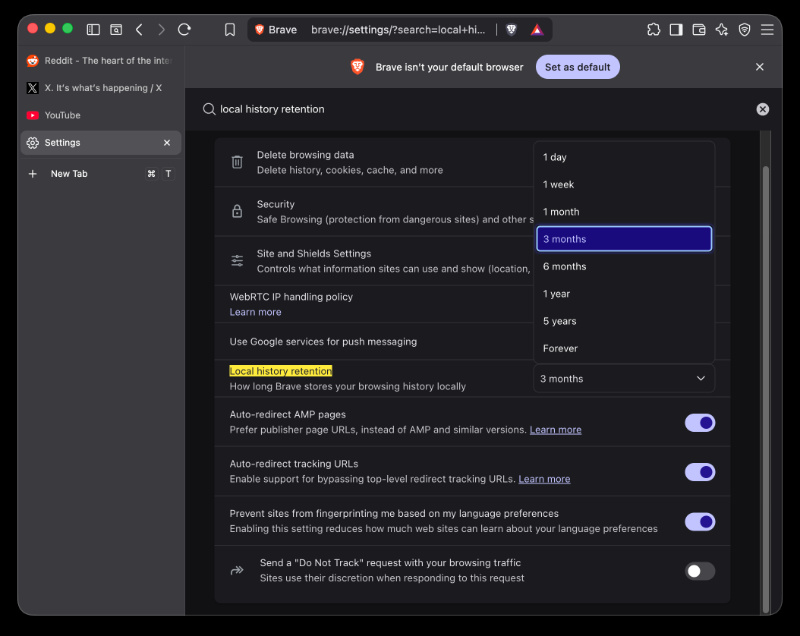Open the Extensions puzzle icon
This screenshot has width=800, height=636.
click(654, 30)
